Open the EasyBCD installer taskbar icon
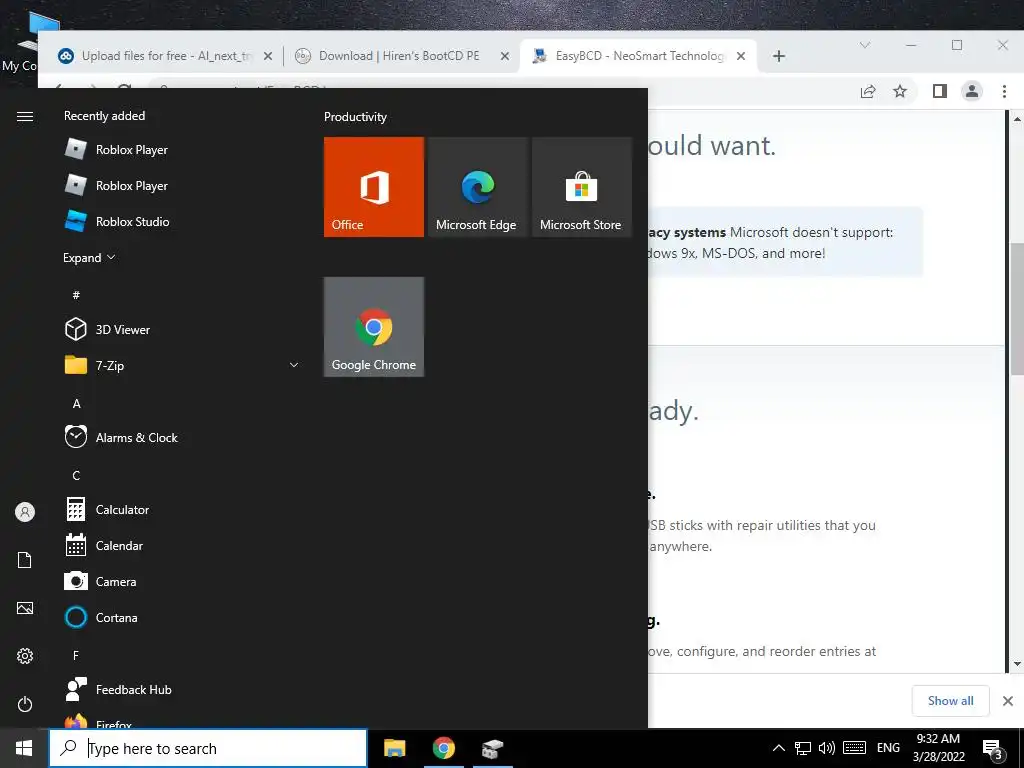1024x768 pixels. click(x=492, y=748)
